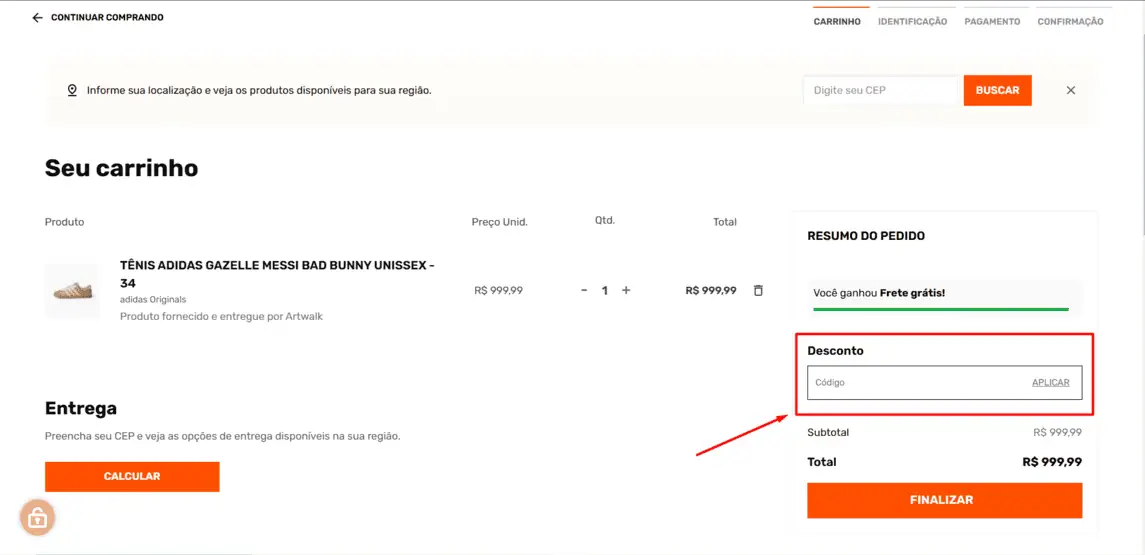Click the Buscar button
This screenshot has height=555, width=1145.
997,91
